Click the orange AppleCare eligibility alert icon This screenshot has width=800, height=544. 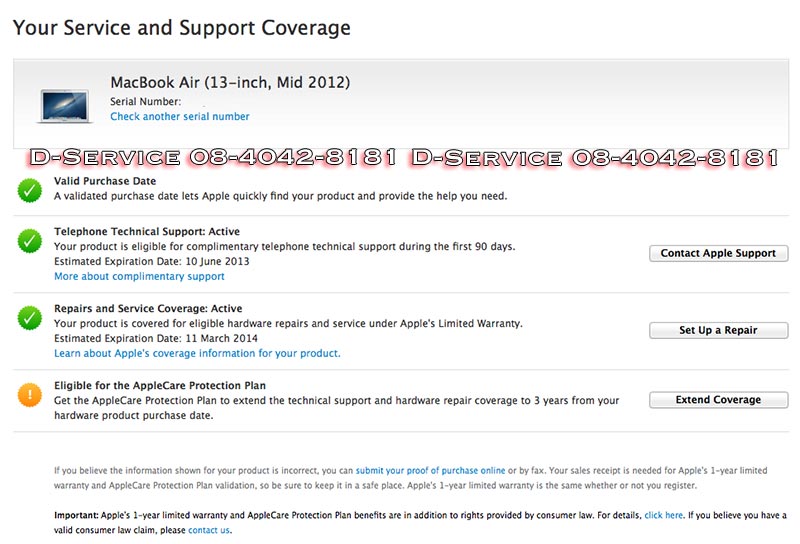point(29,394)
